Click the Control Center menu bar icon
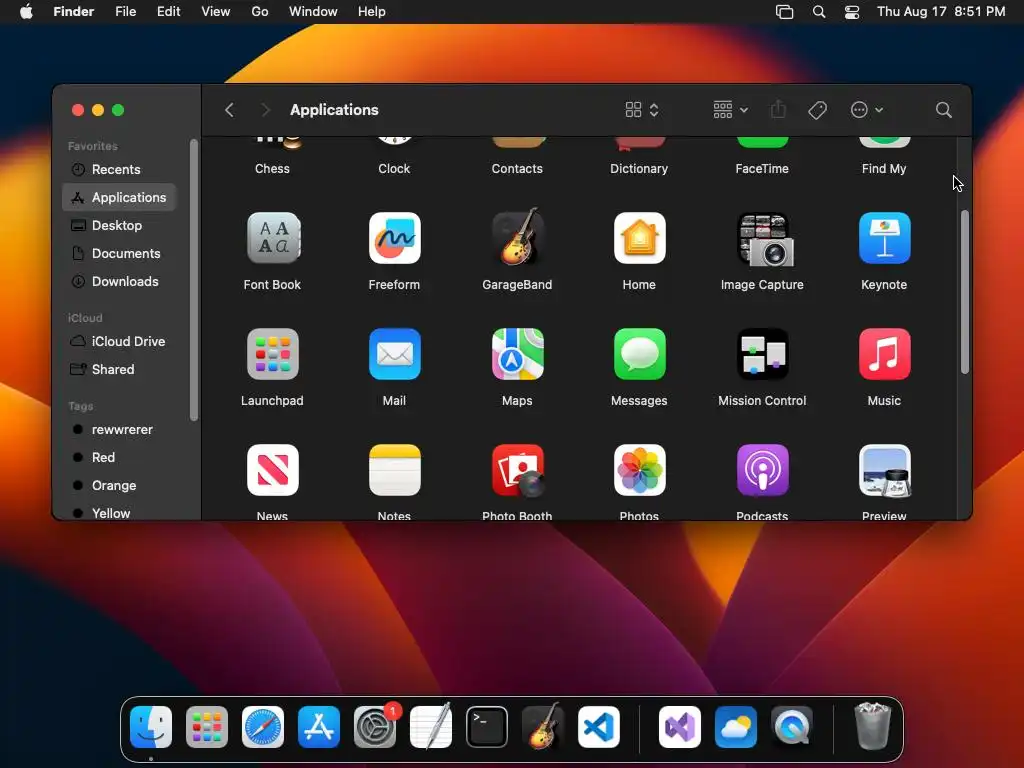Viewport: 1024px width, 768px height. (x=852, y=12)
